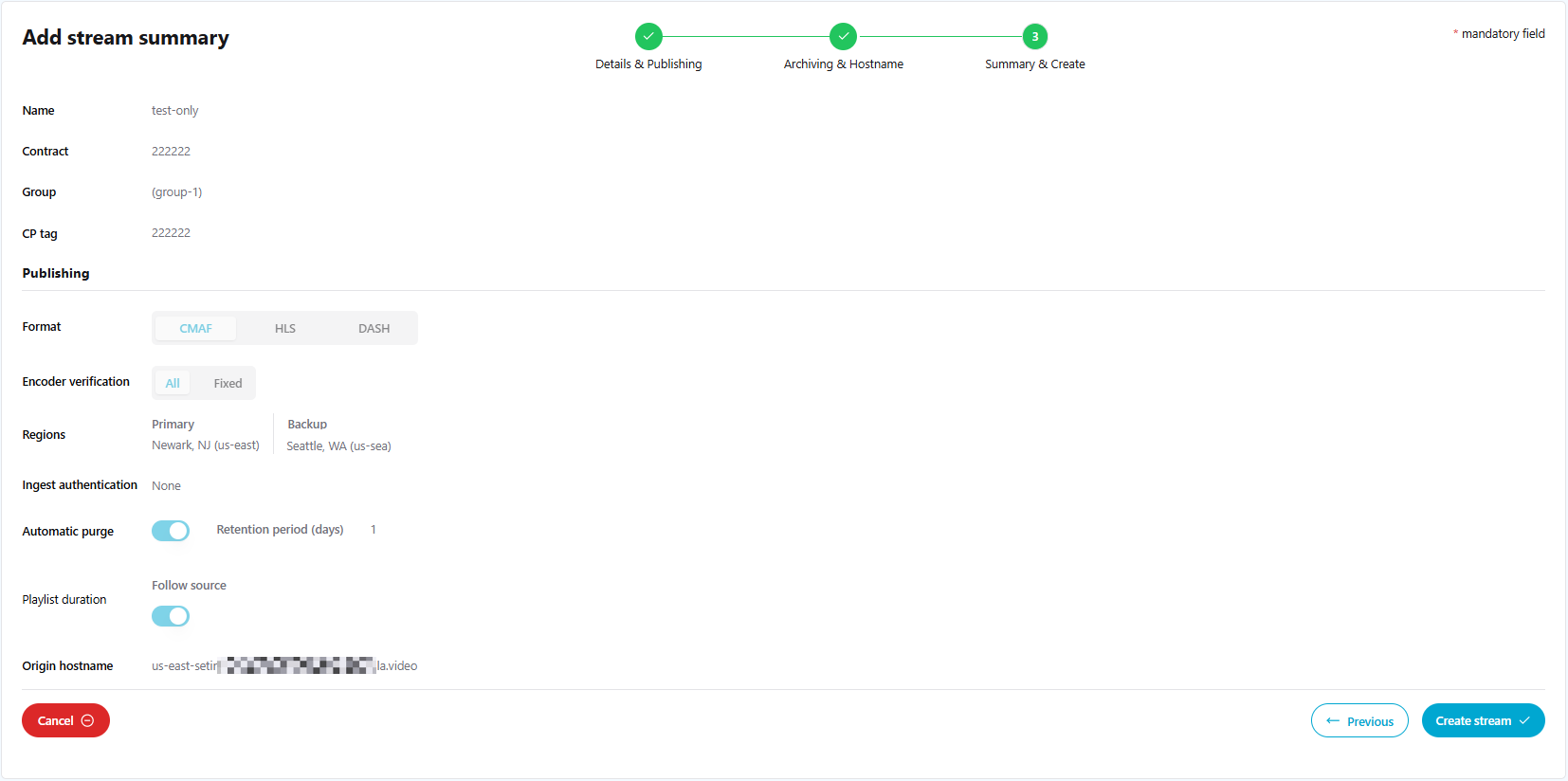Click the Details & Publishing step checkmark
The image size is (1568, 781).
pos(648,37)
